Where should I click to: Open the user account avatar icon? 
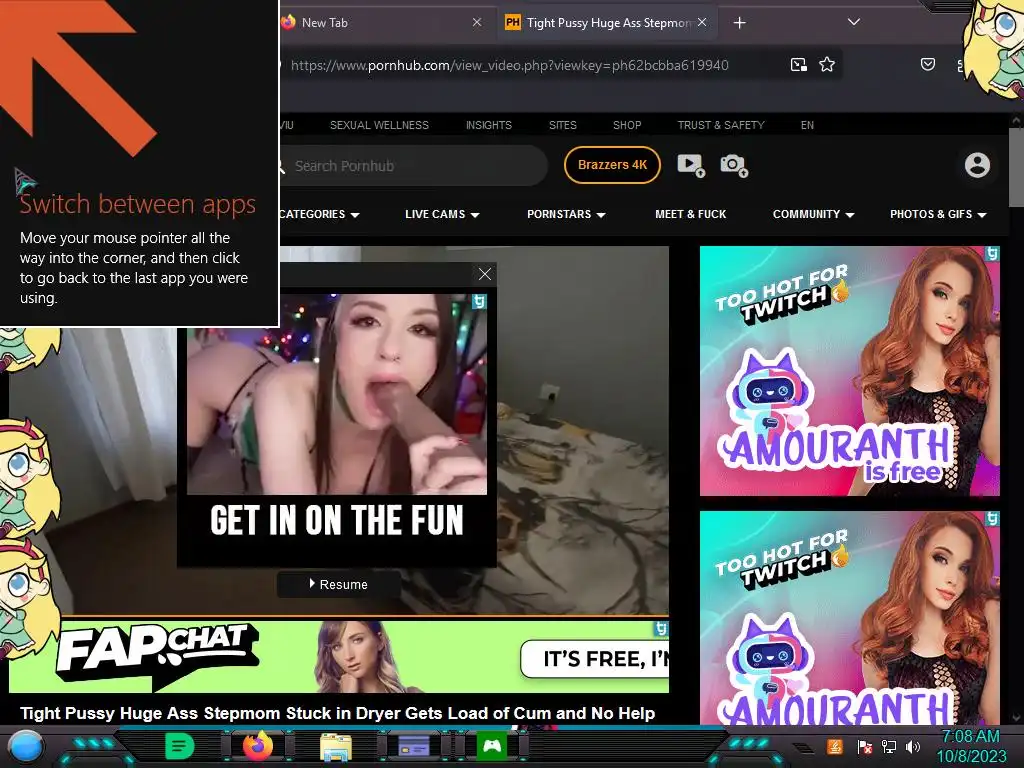coord(977,165)
